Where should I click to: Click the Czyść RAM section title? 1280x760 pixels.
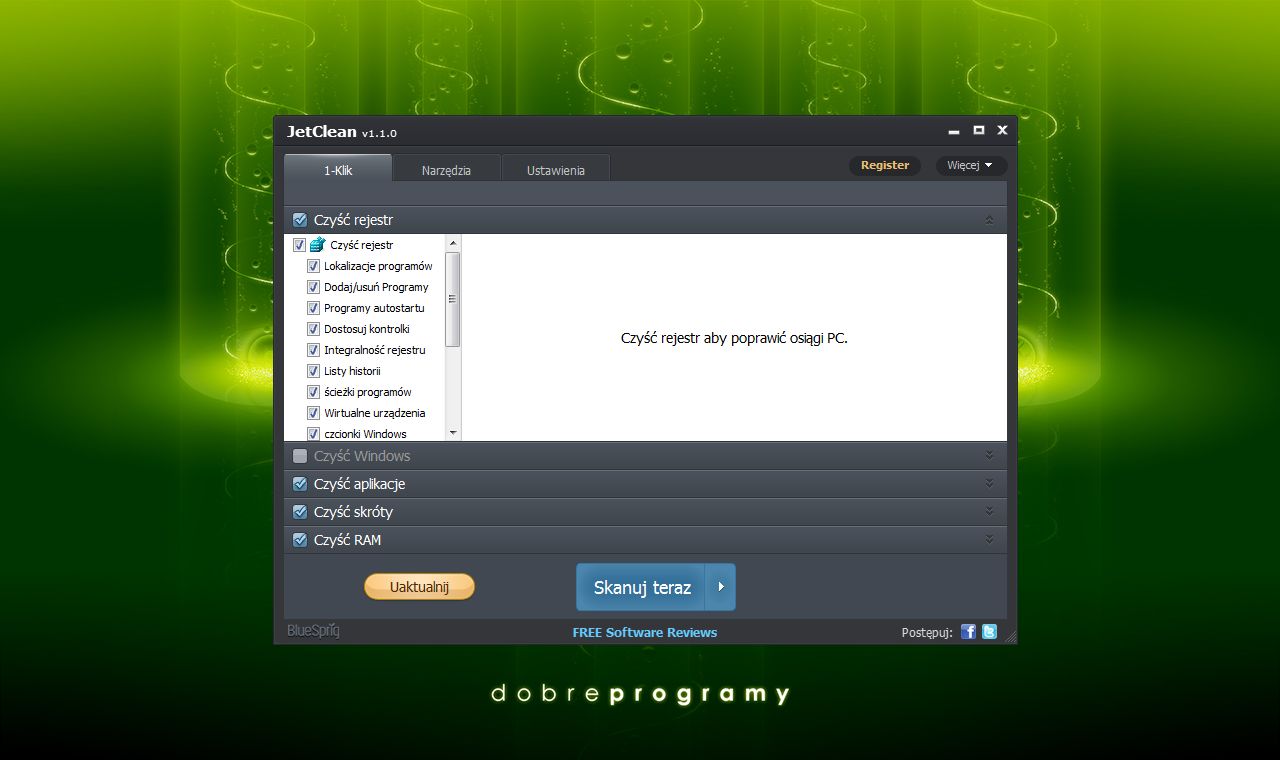pos(347,540)
